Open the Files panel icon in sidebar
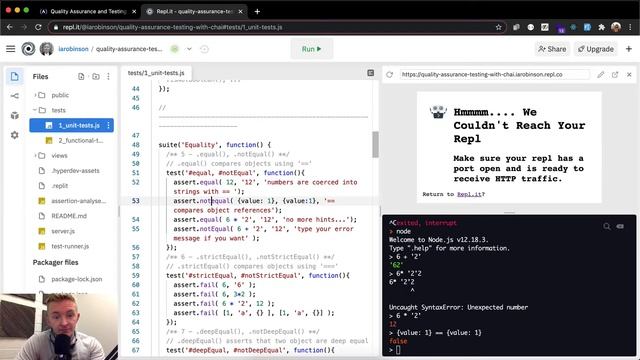Image resolution: width=640 pixels, height=360 pixels. coord(15,76)
